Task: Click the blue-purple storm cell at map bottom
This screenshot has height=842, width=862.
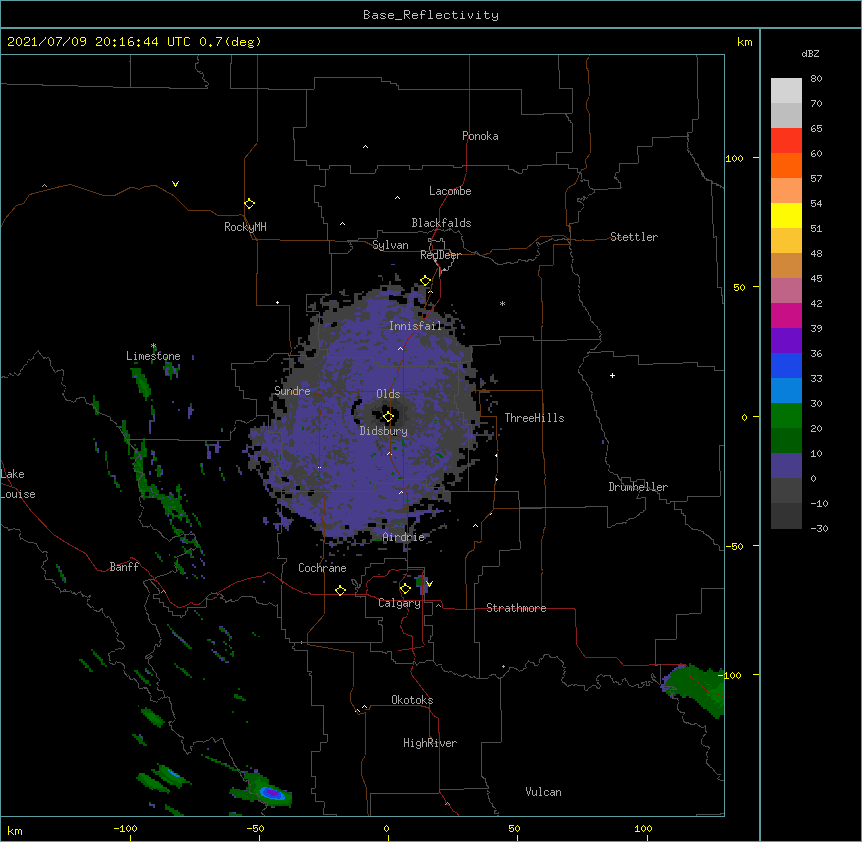Action: (272, 793)
